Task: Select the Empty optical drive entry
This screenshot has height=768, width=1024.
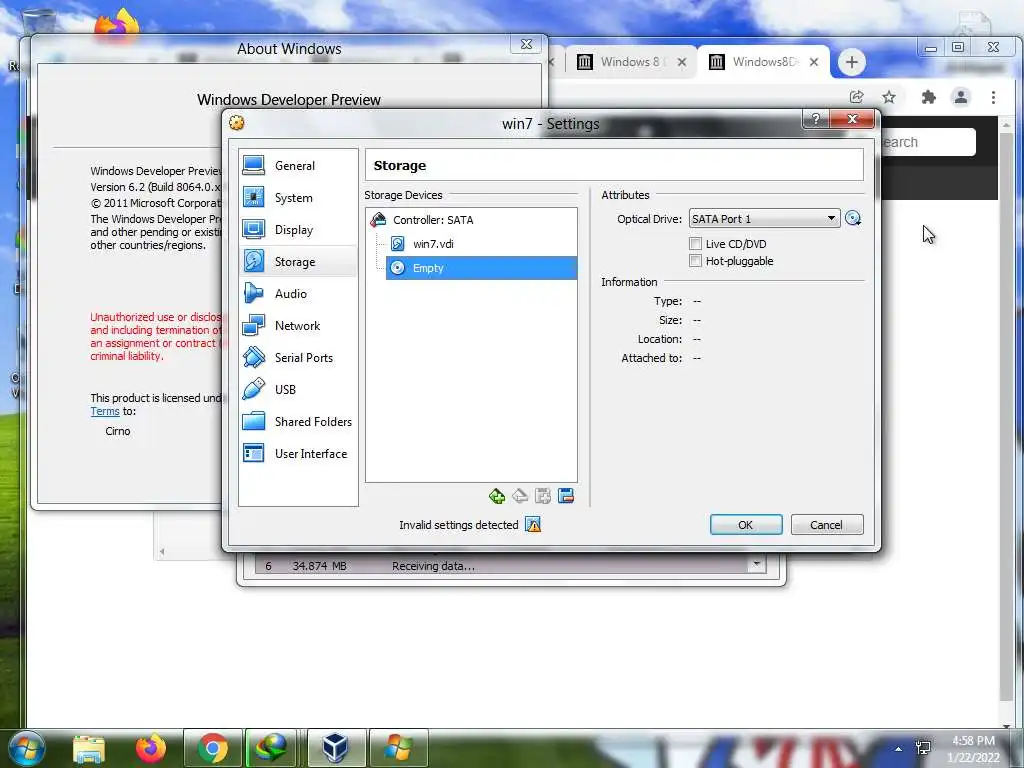Action: (x=481, y=268)
